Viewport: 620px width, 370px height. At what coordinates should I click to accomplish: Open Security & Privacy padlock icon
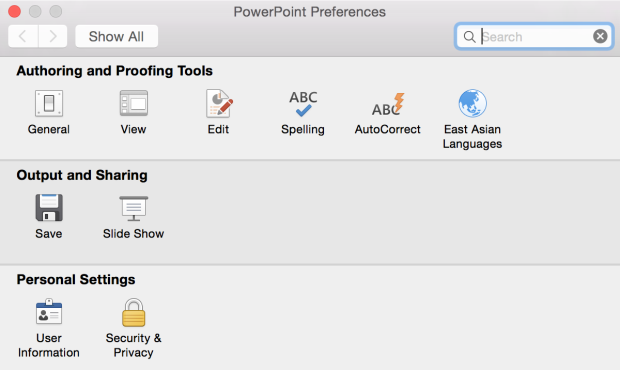[x=134, y=312]
